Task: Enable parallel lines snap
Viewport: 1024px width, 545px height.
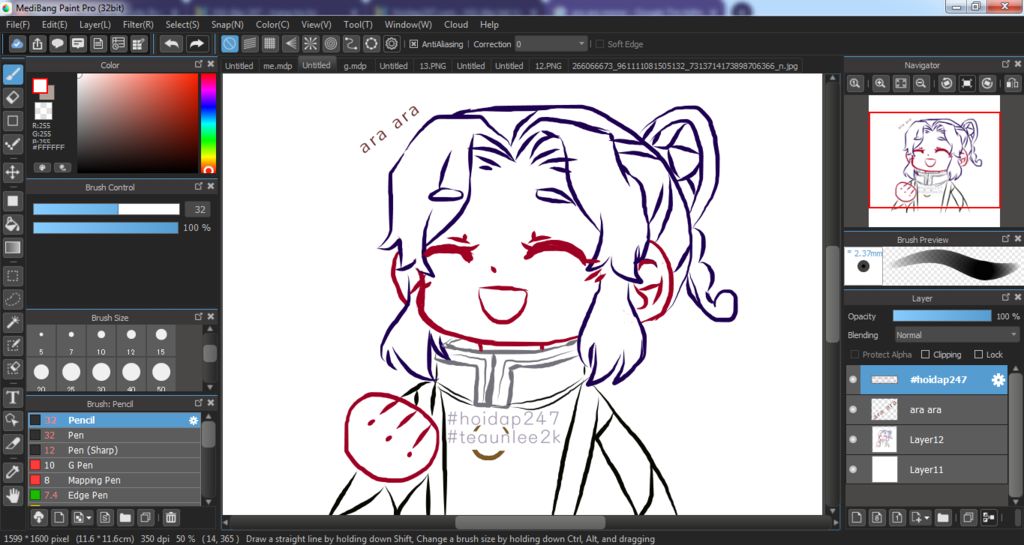Action: coord(249,44)
